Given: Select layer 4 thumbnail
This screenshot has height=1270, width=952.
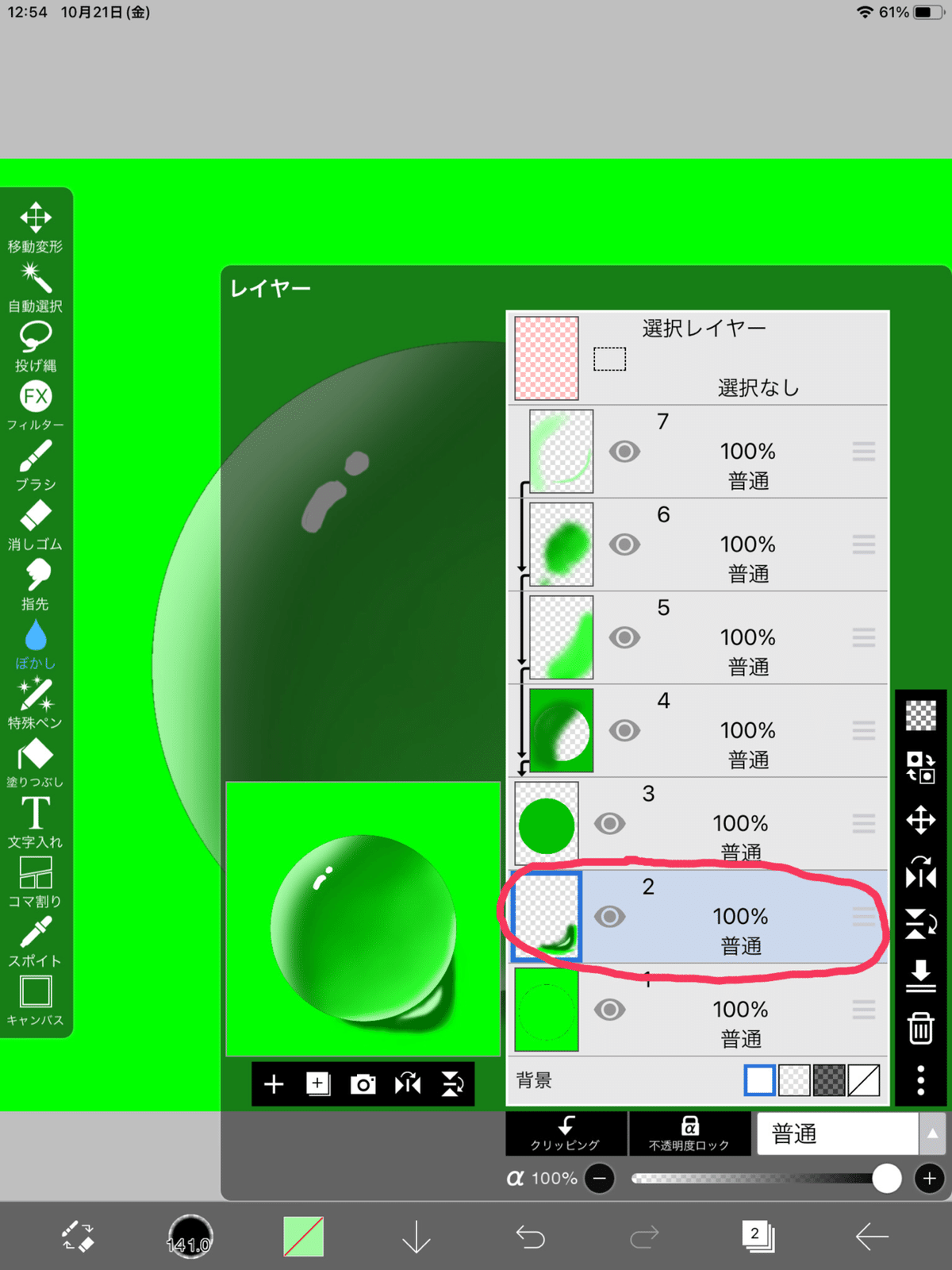Looking at the screenshot, I should (562, 730).
